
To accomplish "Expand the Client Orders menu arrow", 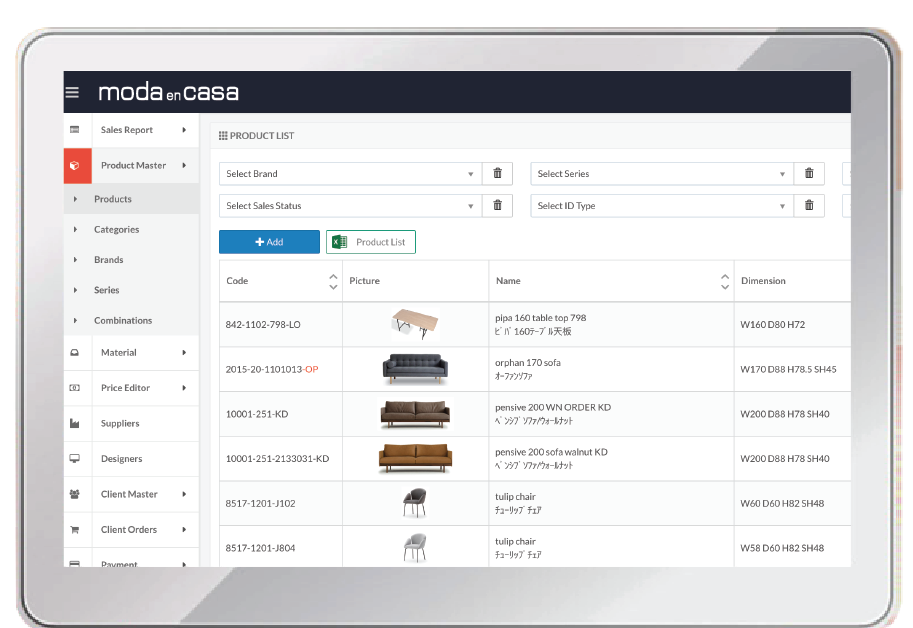I will pos(184,530).
